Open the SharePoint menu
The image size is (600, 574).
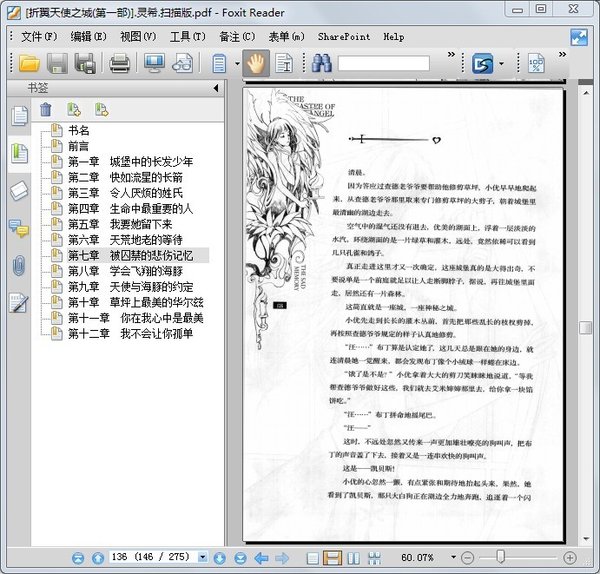point(344,37)
